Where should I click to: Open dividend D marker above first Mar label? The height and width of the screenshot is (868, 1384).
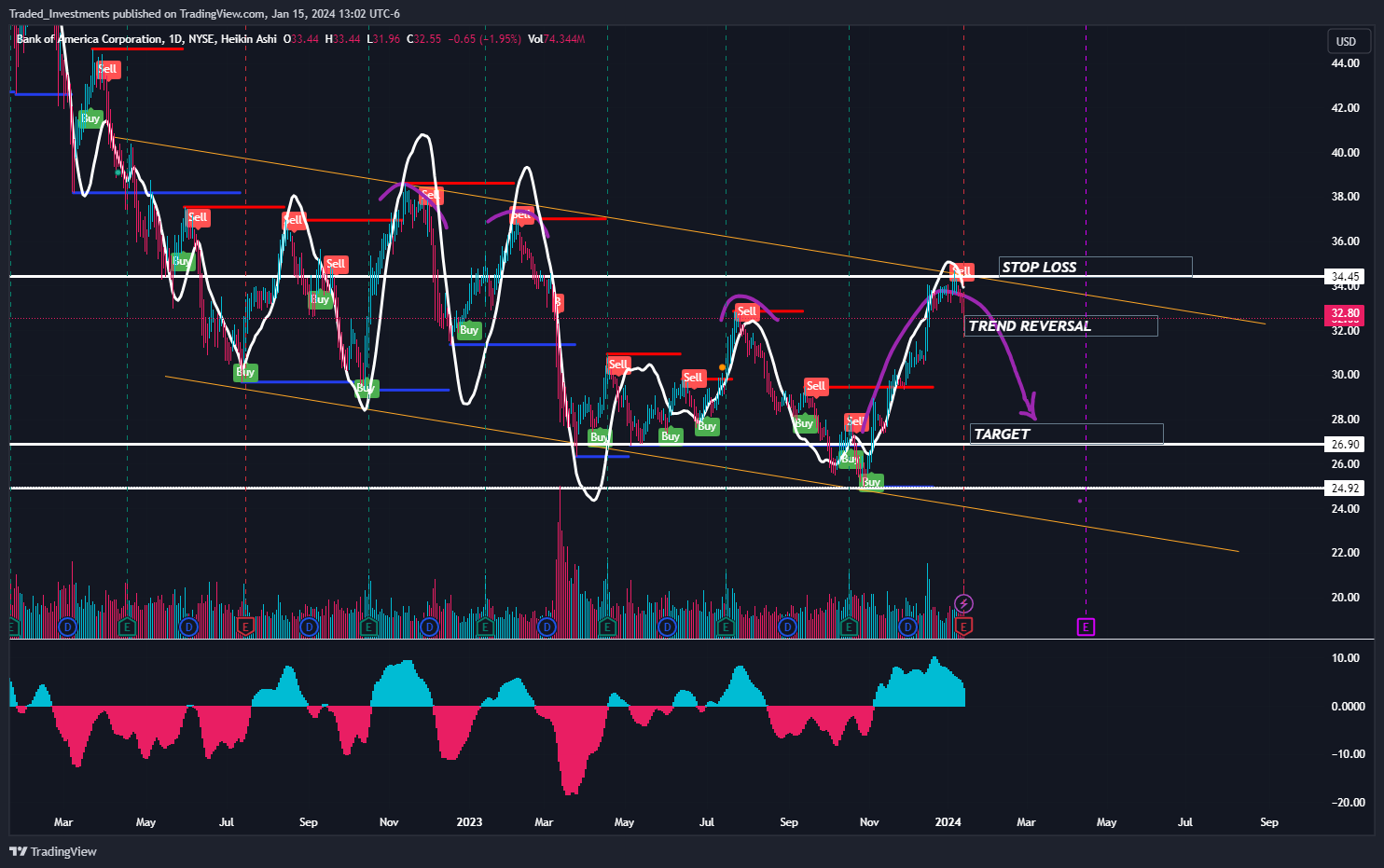pos(66,627)
